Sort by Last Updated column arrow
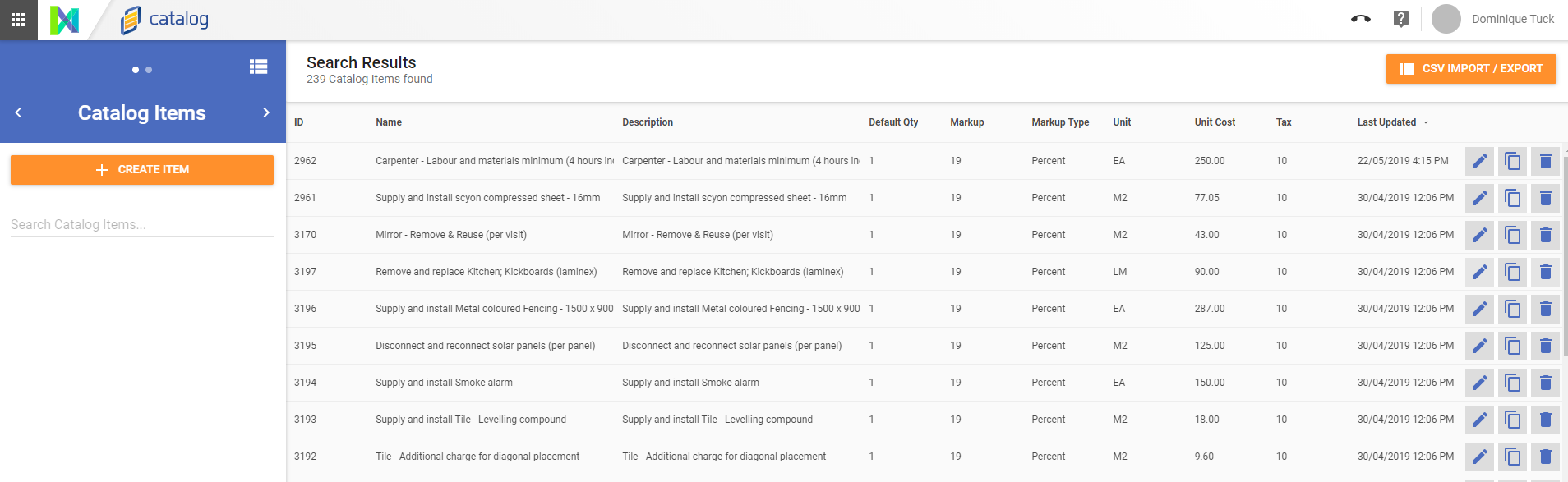Screen dimensions: 1568x482 coord(1426,122)
